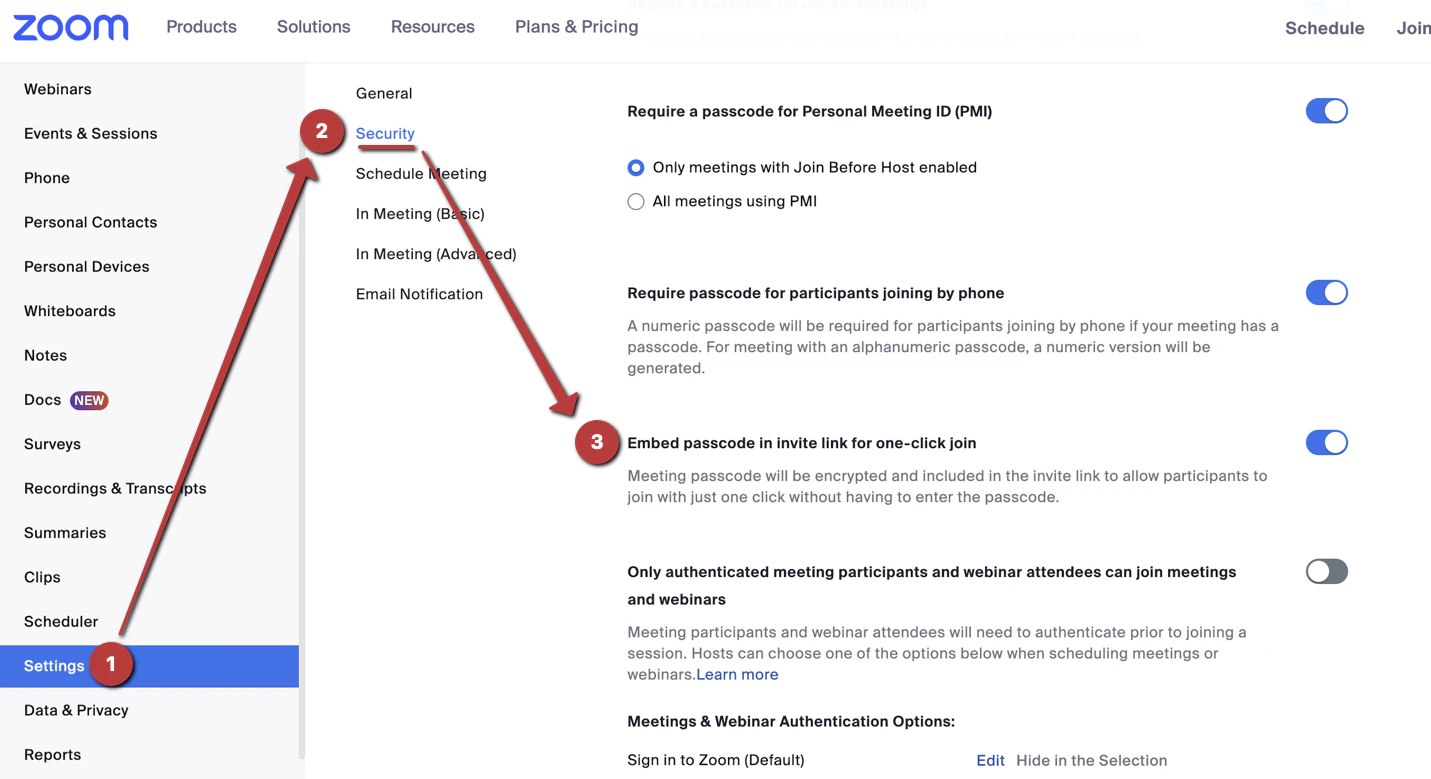The height and width of the screenshot is (779, 1431).
Task: Enable Only authenticated meeting participants toggle
Action: (1326, 572)
